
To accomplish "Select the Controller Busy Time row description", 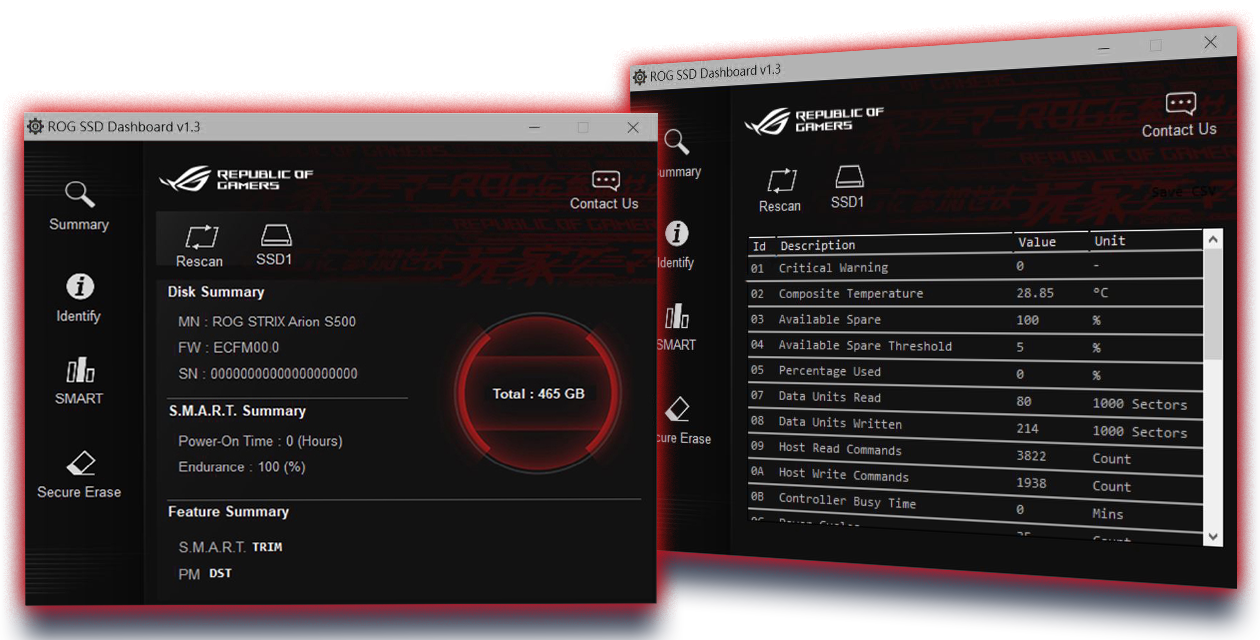I will click(847, 502).
